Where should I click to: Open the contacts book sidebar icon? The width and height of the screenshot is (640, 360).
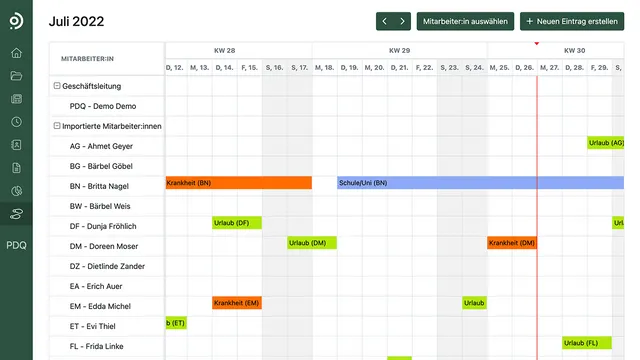16,145
